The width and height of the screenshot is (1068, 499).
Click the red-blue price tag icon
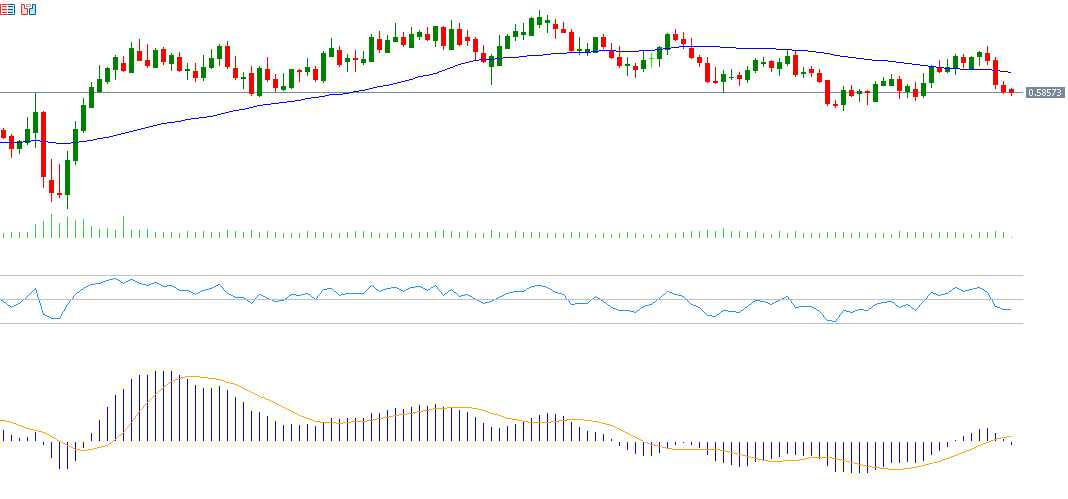pos(29,9)
